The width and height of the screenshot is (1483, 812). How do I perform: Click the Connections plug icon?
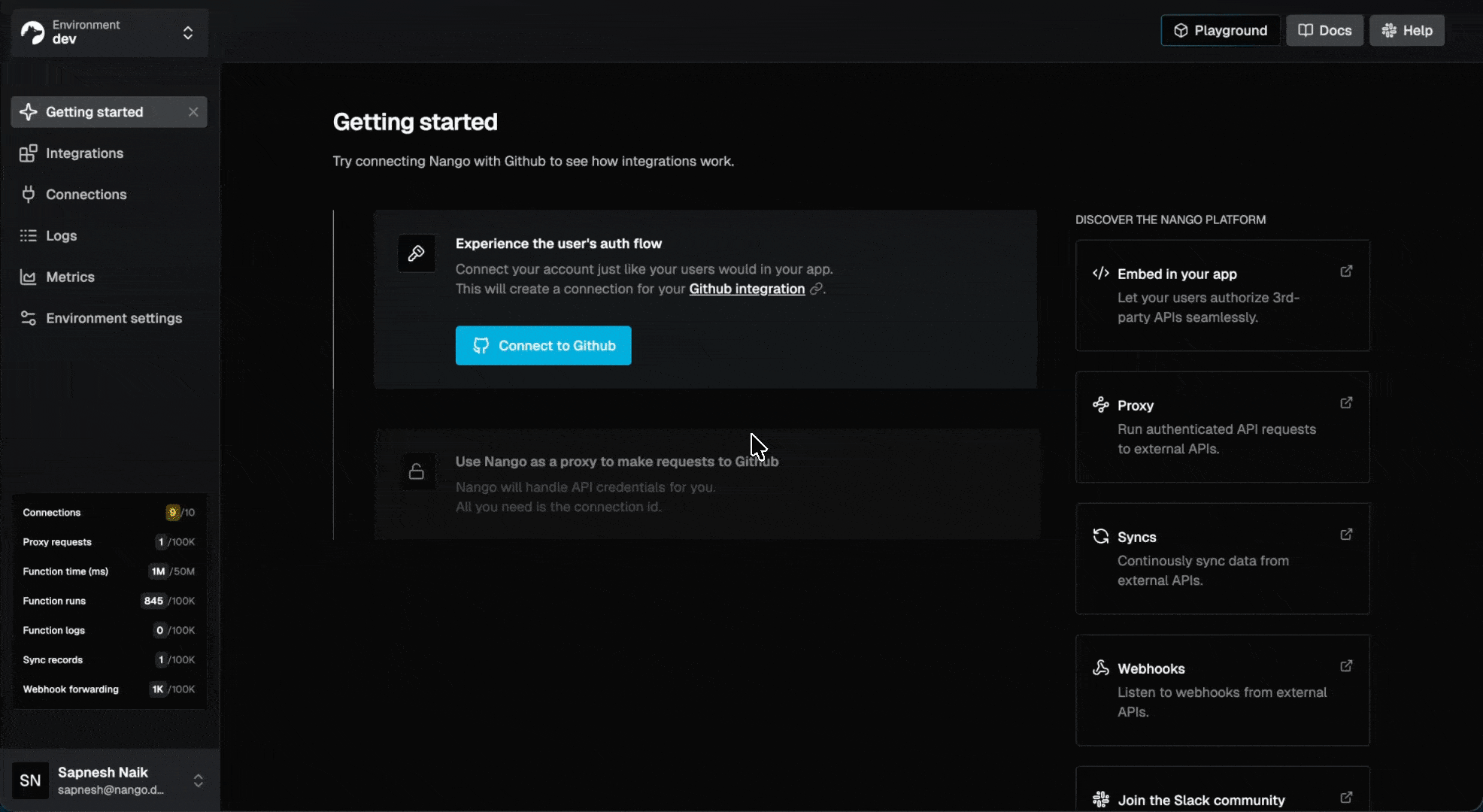29,194
